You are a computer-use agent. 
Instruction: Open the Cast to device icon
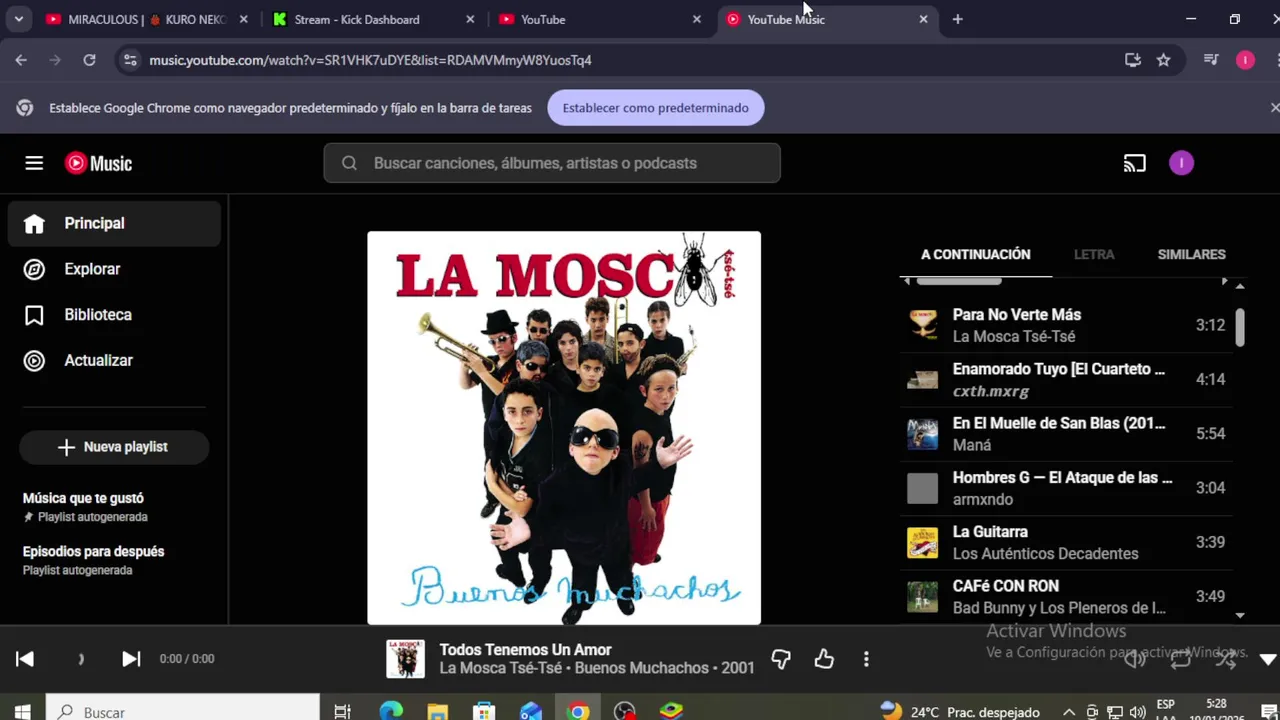coord(1134,163)
